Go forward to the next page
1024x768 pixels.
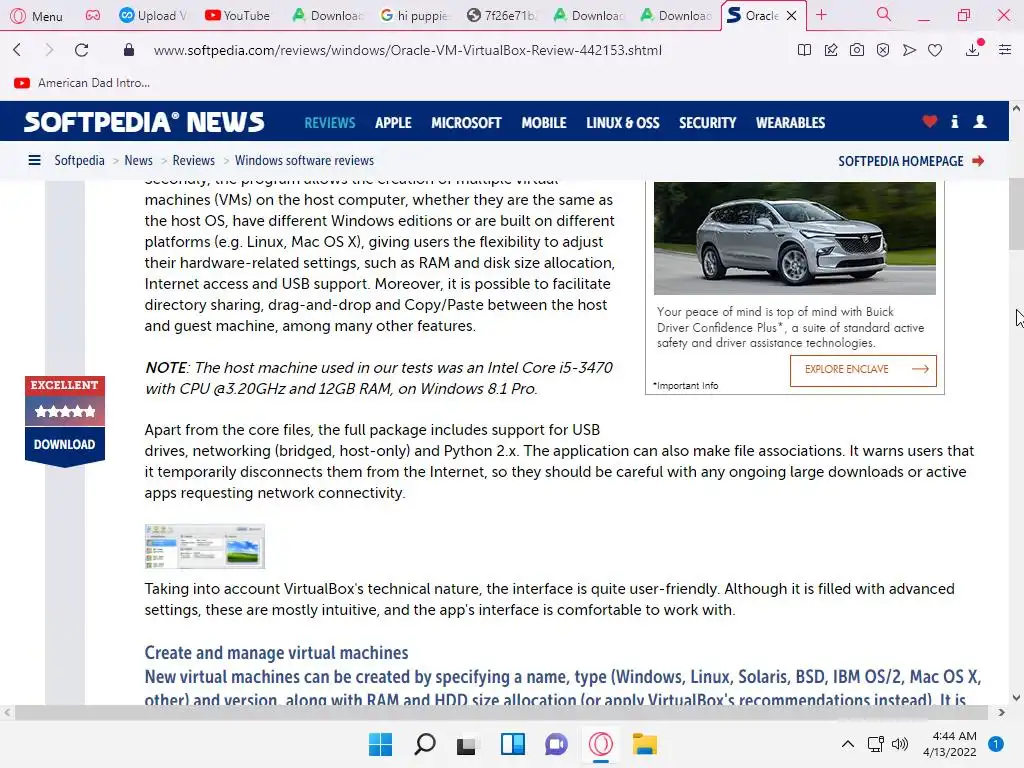[x=49, y=50]
